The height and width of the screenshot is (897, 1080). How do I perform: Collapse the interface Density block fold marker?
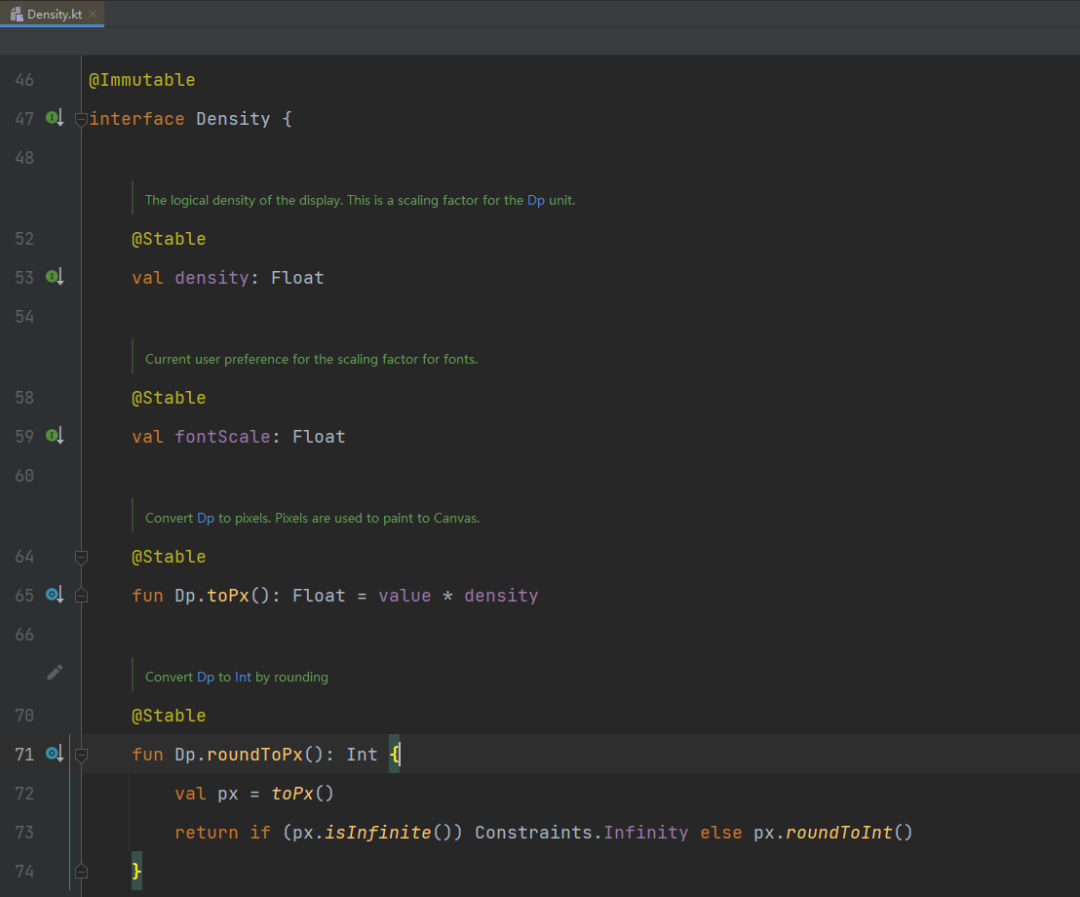pos(81,119)
